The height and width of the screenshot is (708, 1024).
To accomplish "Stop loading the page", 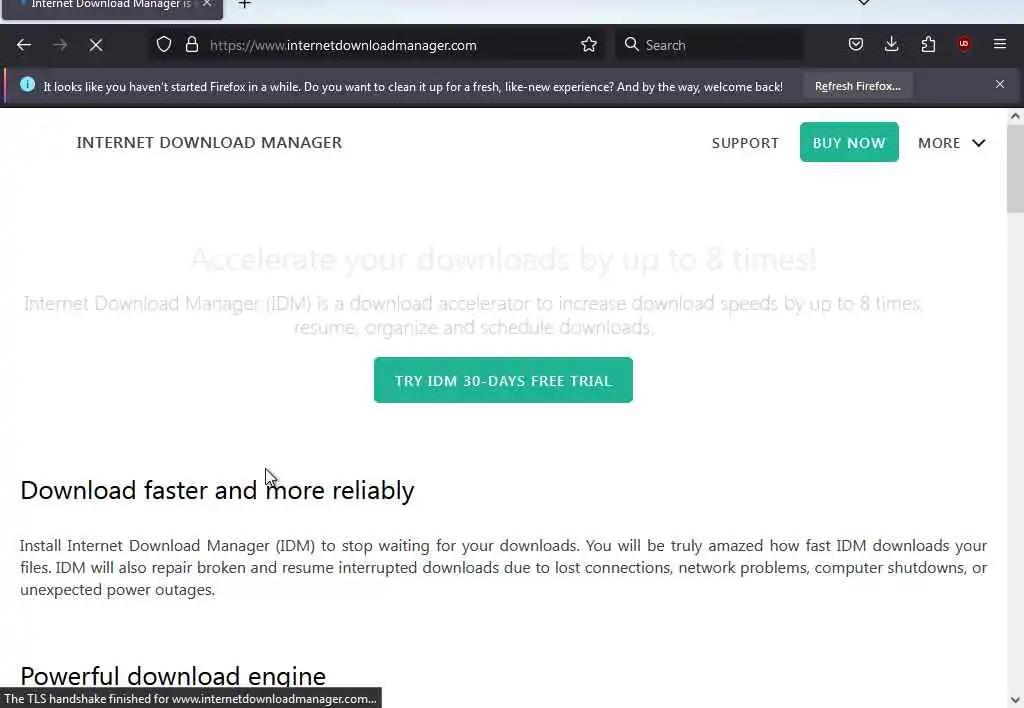I will pyautogui.click(x=96, y=45).
